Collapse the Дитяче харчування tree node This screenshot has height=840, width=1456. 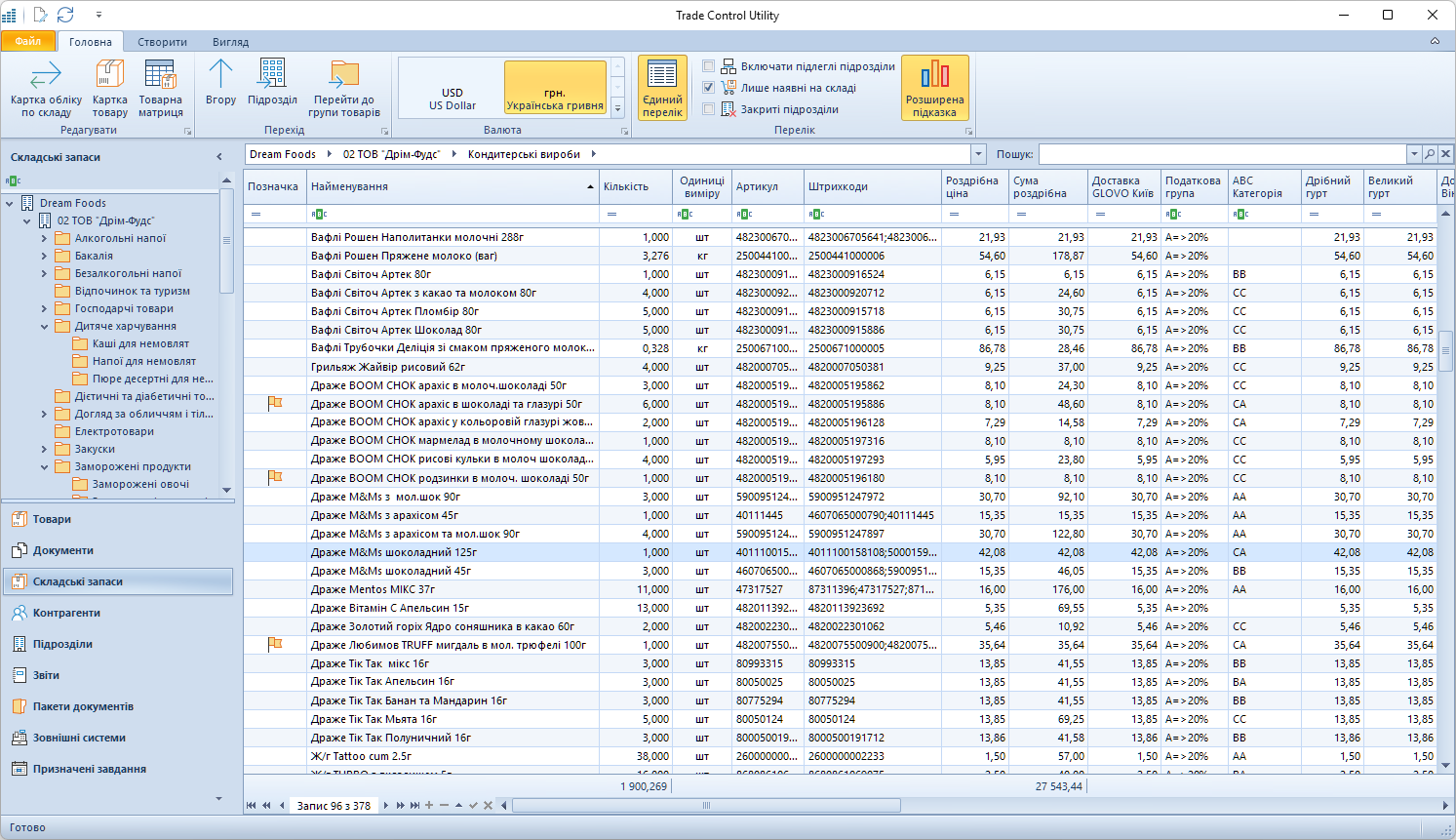44,326
